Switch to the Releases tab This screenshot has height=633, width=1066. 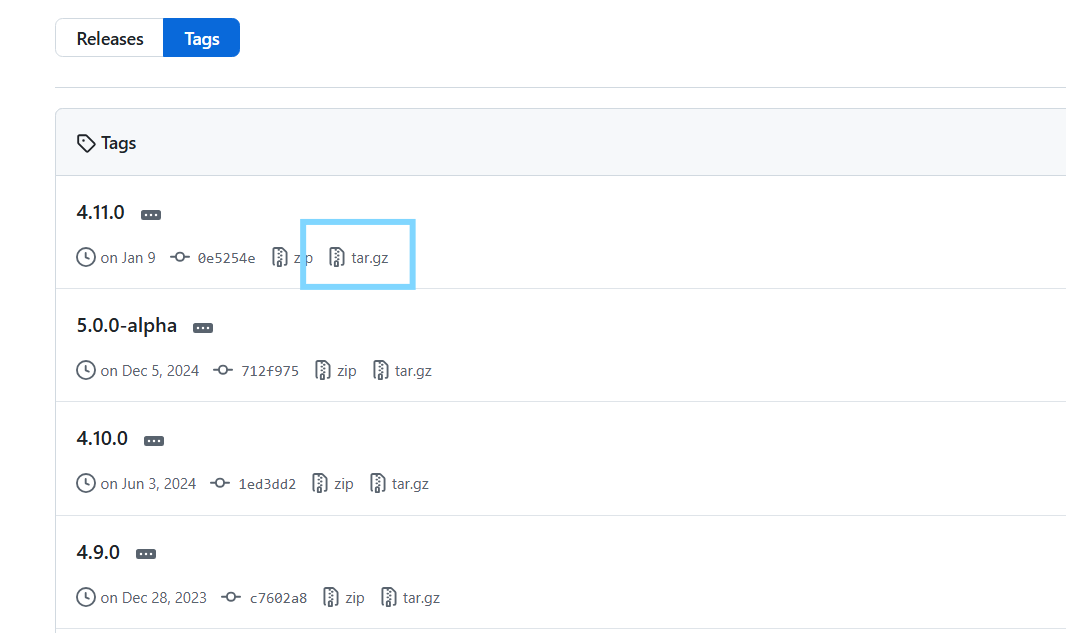pos(109,38)
